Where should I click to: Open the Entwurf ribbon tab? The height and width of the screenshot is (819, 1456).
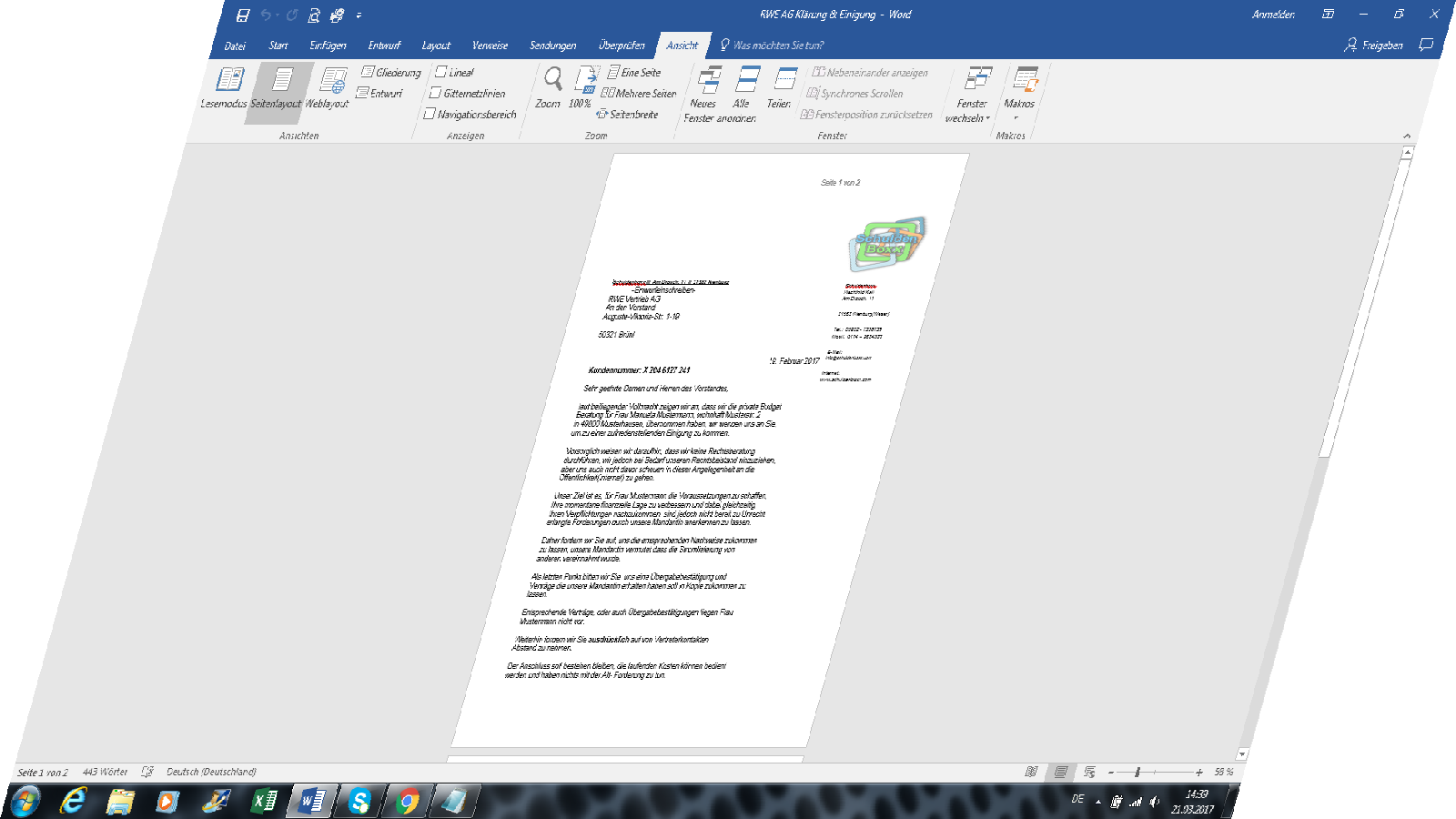384,45
